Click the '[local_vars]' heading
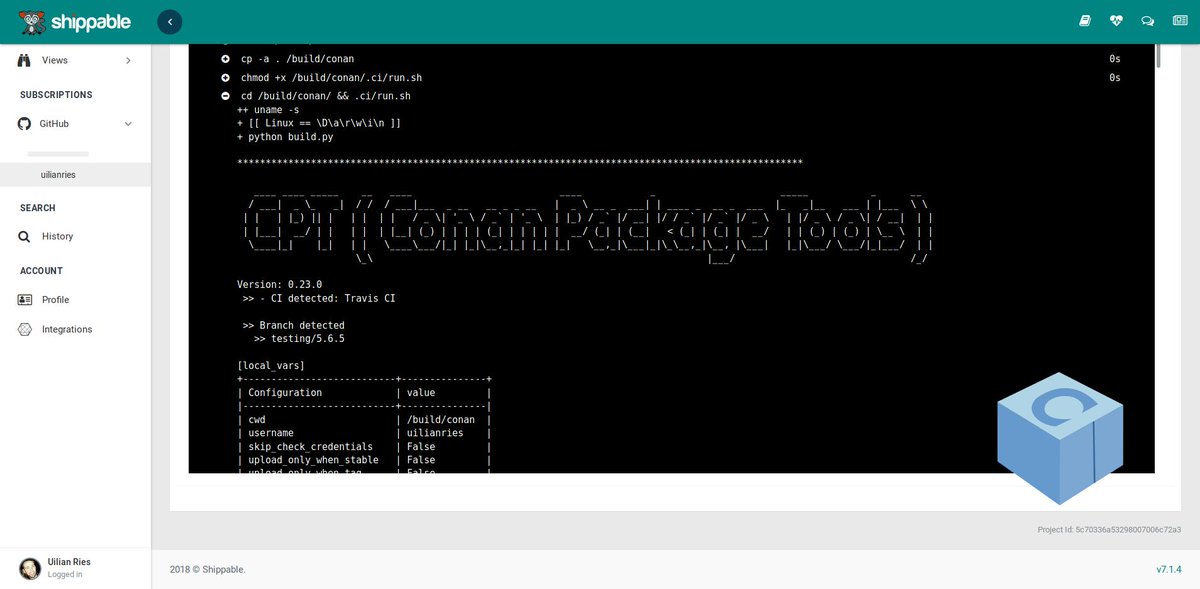The image size is (1200, 589). coord(271,366)
